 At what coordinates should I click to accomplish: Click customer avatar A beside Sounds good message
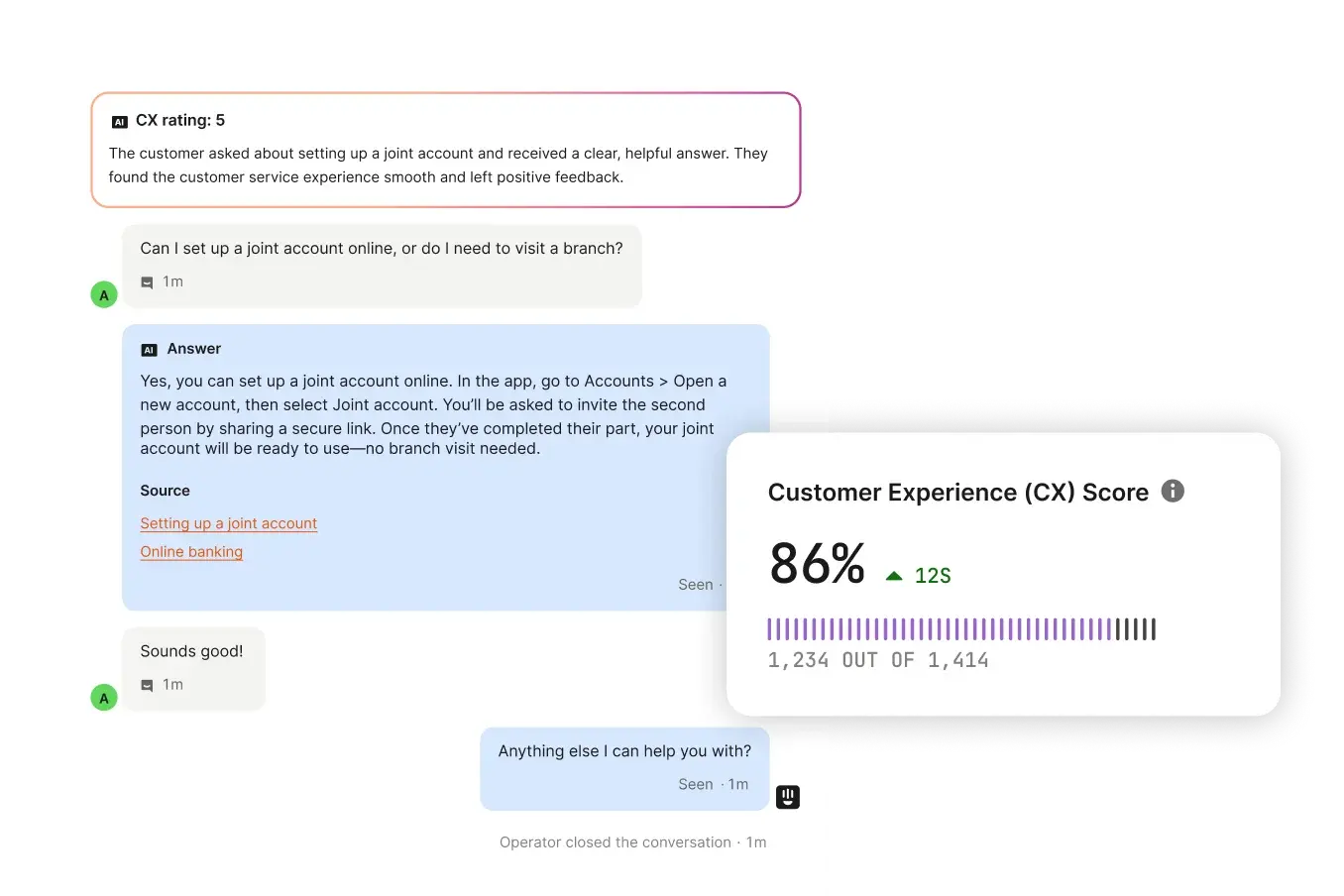coord(104,698)
